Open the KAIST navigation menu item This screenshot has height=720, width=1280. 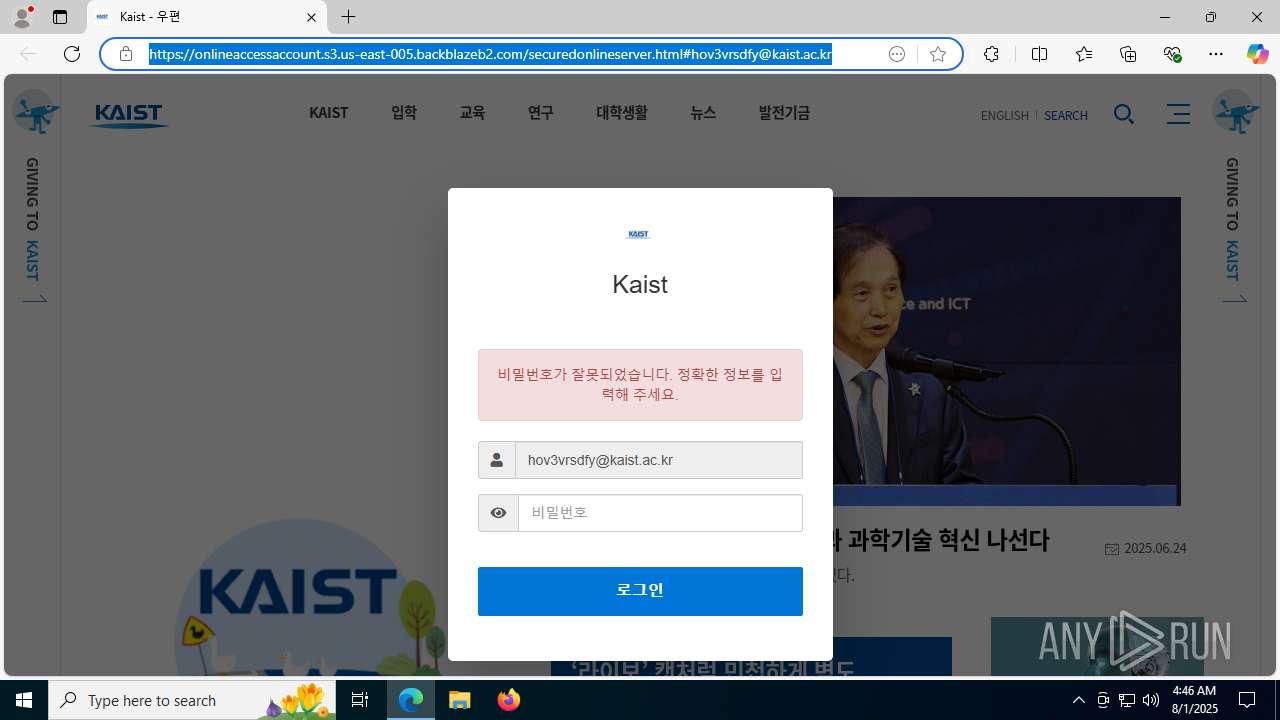click(328, 113)
